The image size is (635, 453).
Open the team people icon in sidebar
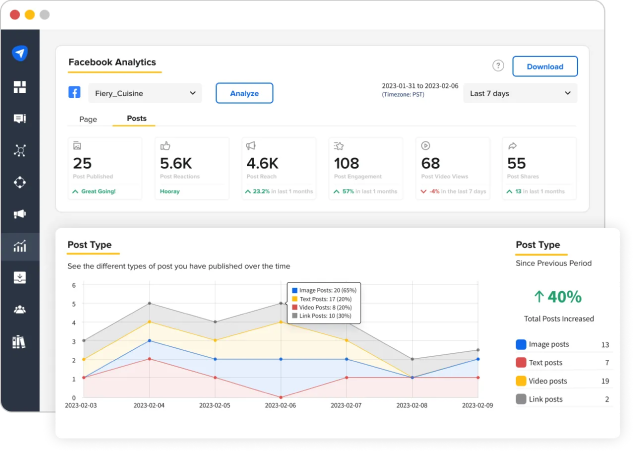(x=19, y=310)
